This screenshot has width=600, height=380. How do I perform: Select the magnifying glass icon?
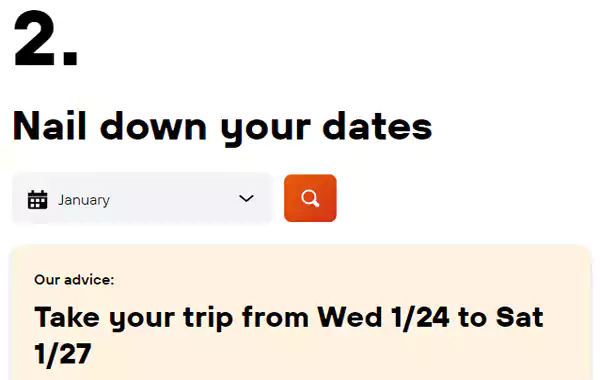tap(310, 198)
